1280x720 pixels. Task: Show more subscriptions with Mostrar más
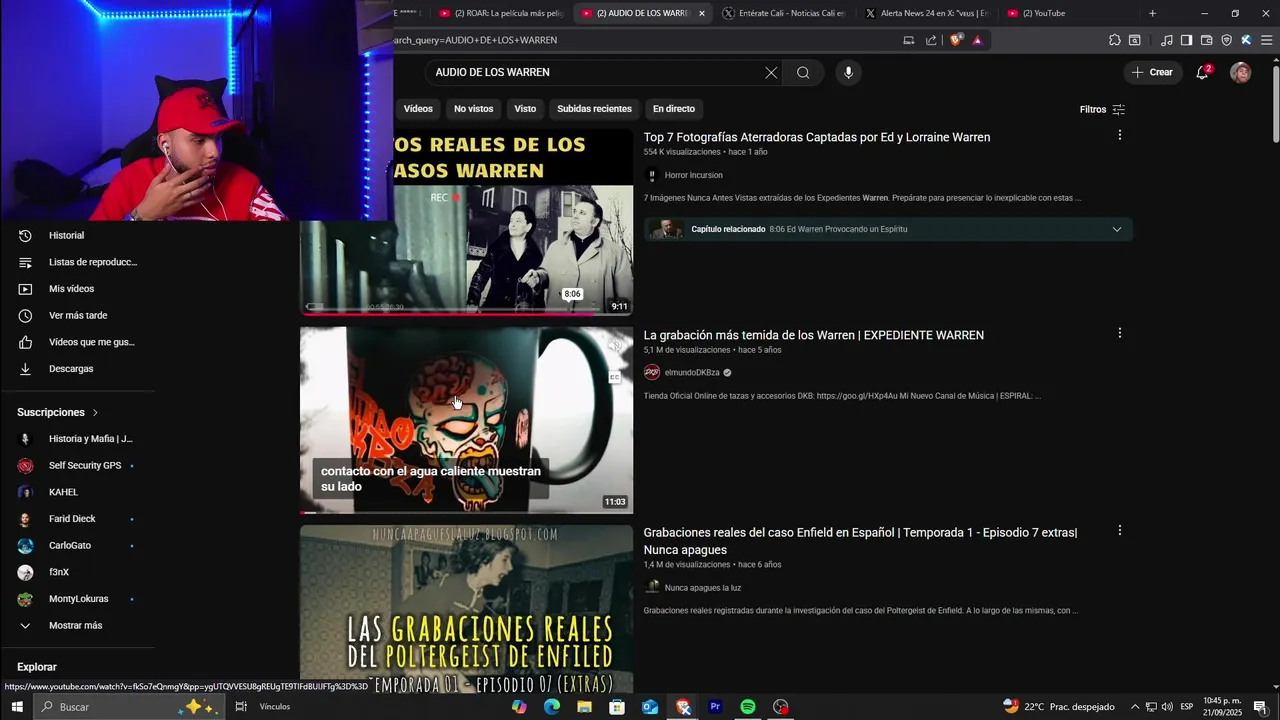pyautogui.click(x=76, y=625)
